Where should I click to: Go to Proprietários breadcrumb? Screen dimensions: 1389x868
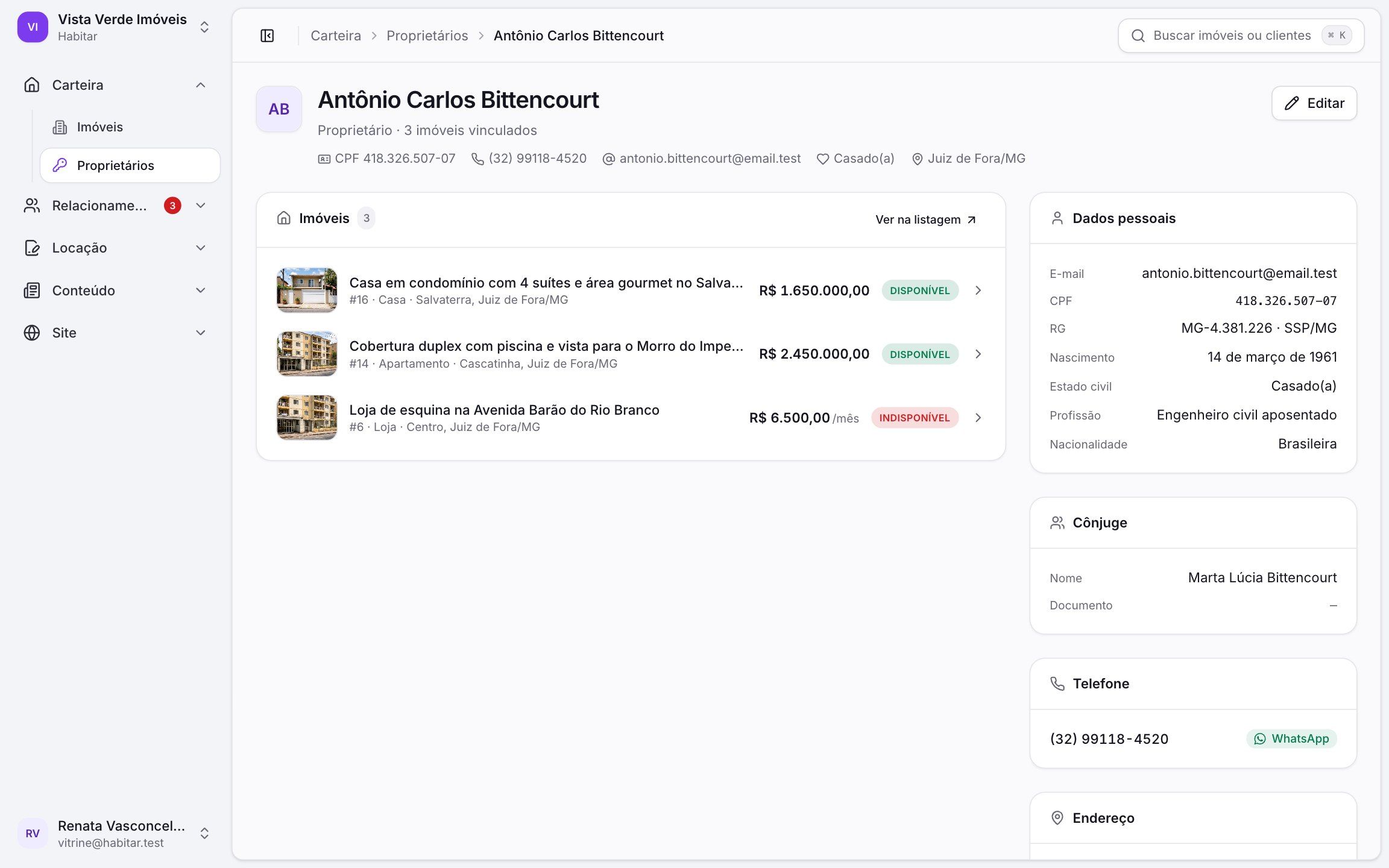coord(427,36)
